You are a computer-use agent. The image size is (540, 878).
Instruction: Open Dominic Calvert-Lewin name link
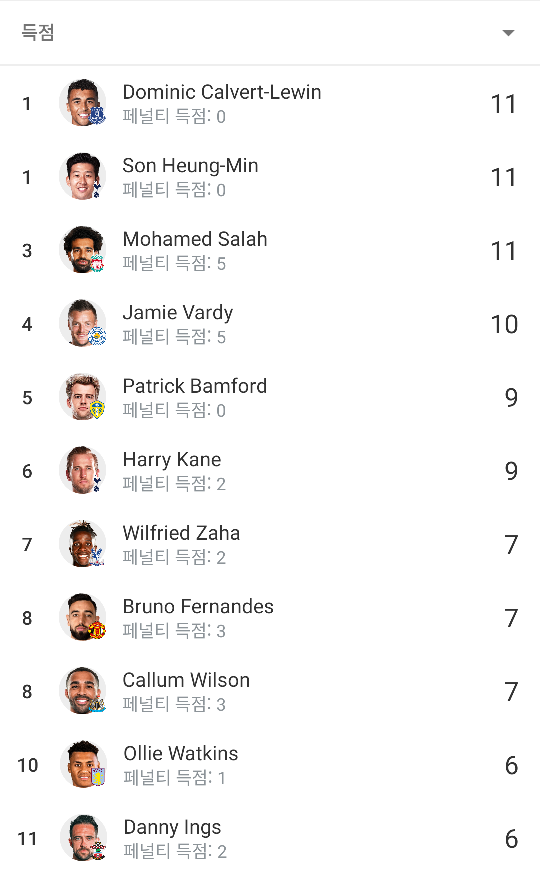click(x=222, y=92)
